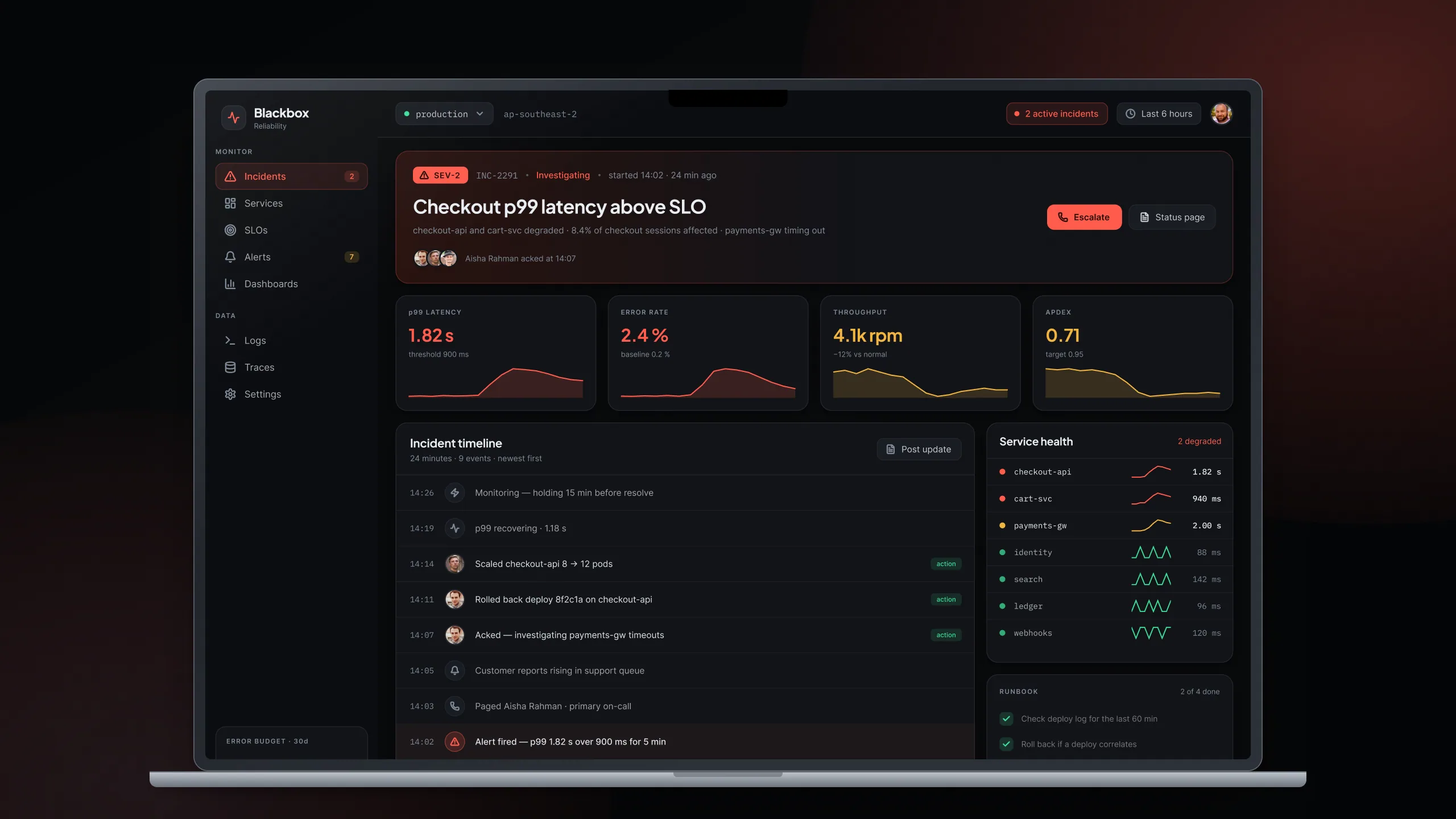Click the '2 degraded' label in Service health

pos(1199,441)
